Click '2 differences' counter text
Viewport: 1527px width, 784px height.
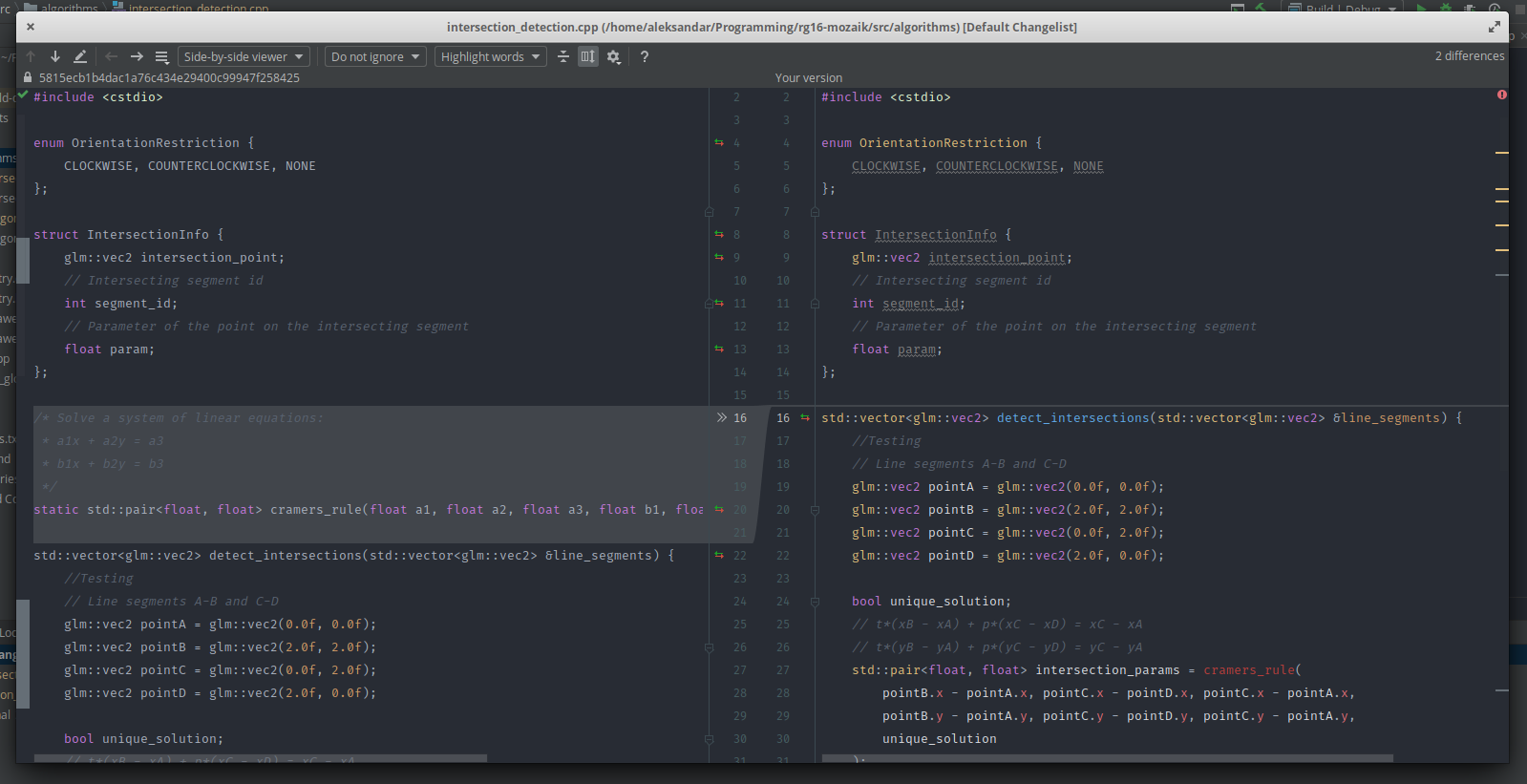point(1470,56)
